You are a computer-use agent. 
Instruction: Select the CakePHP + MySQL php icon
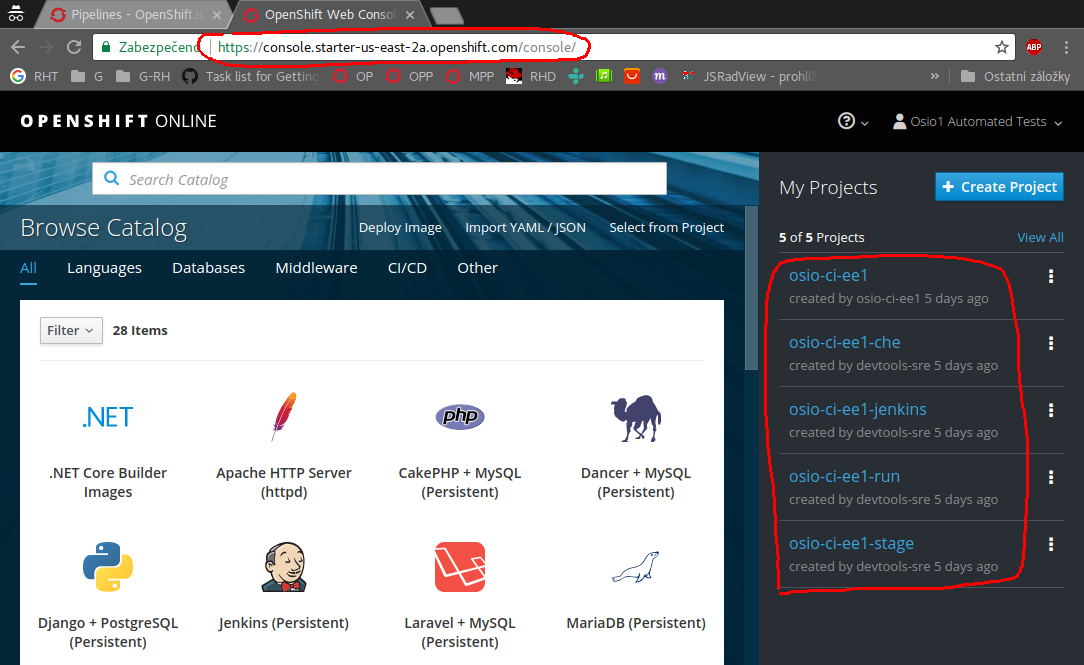(460, 417)
